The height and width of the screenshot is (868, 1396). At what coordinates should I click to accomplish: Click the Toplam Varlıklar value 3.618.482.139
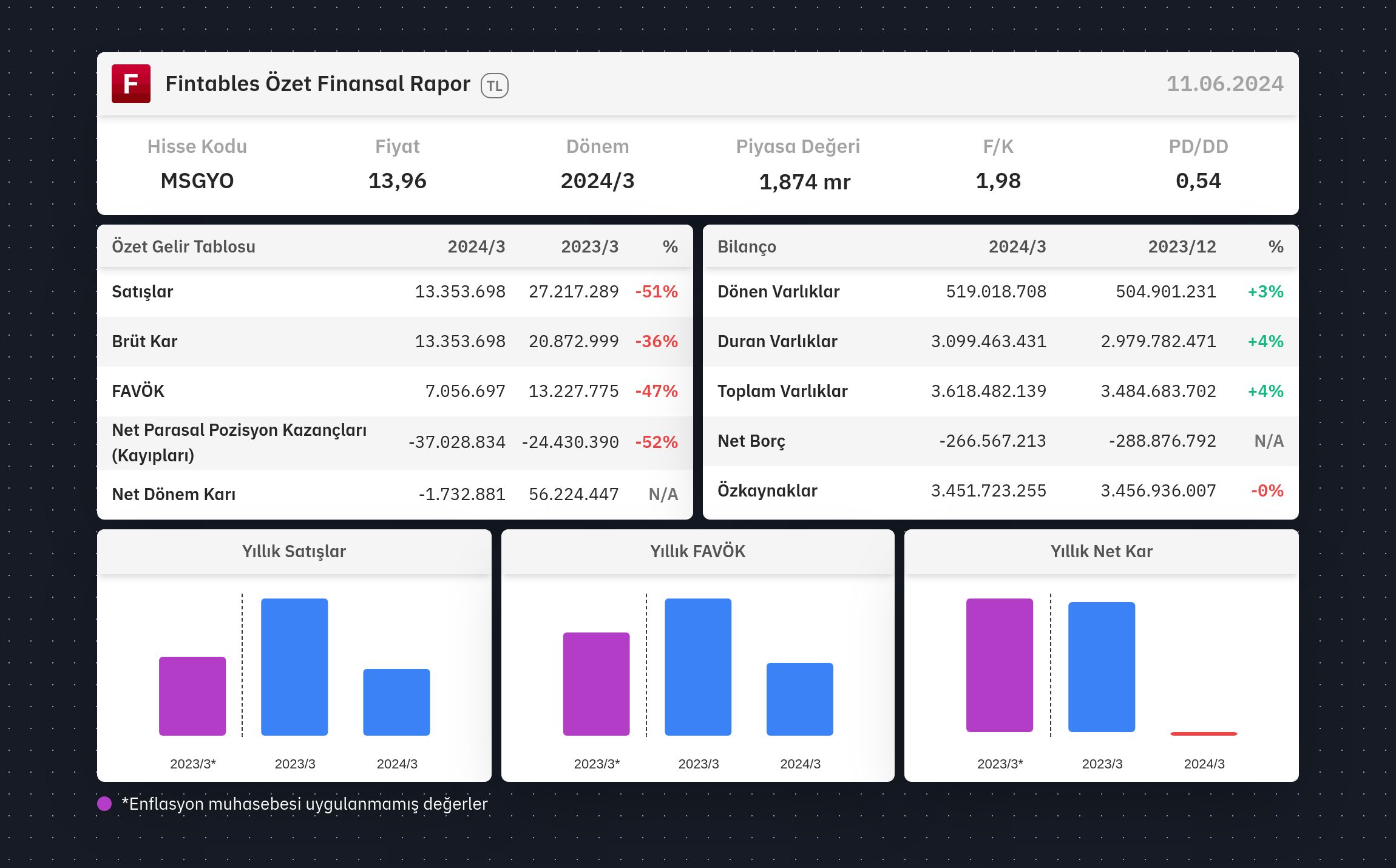[989, 392]
